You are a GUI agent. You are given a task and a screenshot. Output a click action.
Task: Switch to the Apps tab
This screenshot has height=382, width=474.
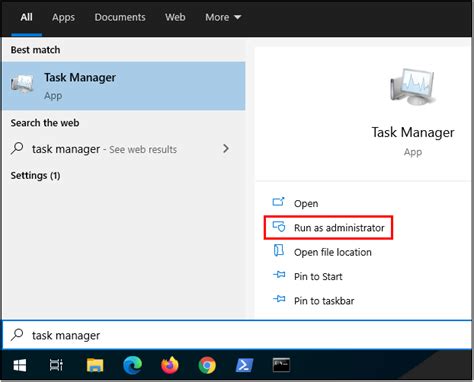(63, 17)
